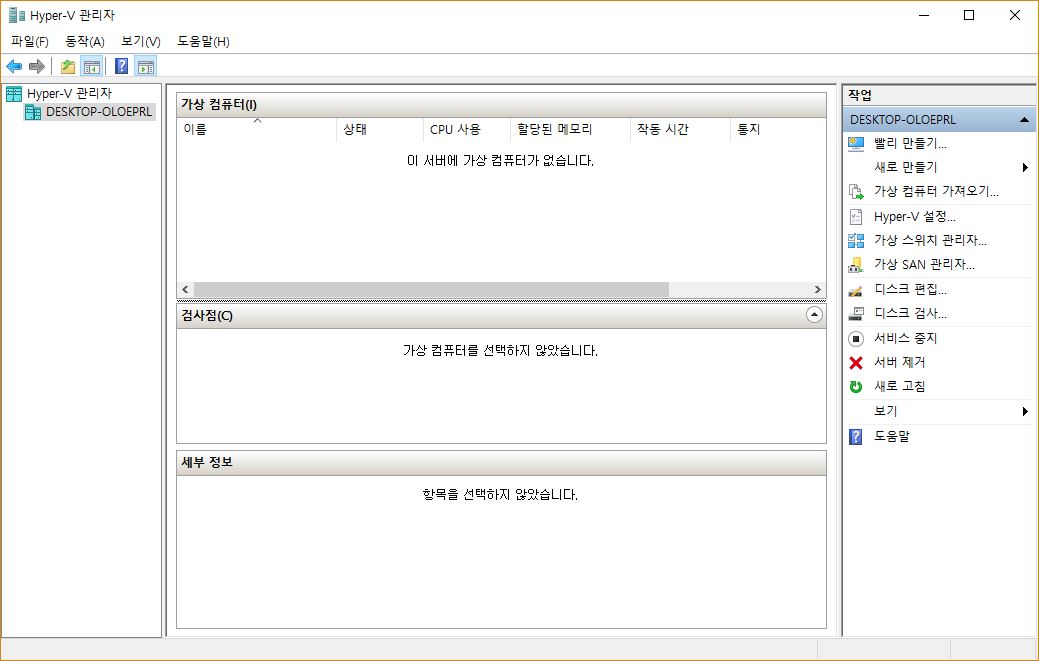Click '이 서버에 가상 컴퓨터가 없습니다.' message
1039x661 pixels.
[x=500, y=161]
